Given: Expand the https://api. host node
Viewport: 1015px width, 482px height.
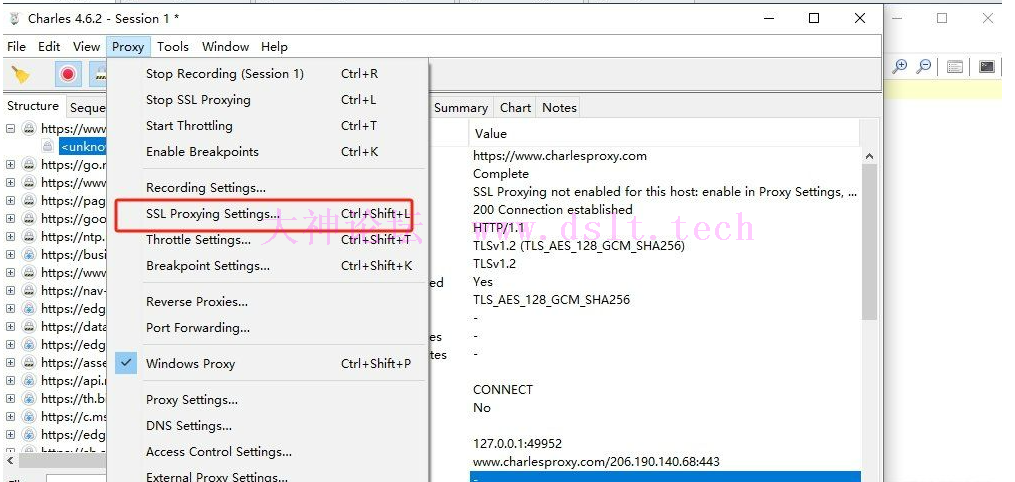Looking at the screenshot, I should pos(11,381).
